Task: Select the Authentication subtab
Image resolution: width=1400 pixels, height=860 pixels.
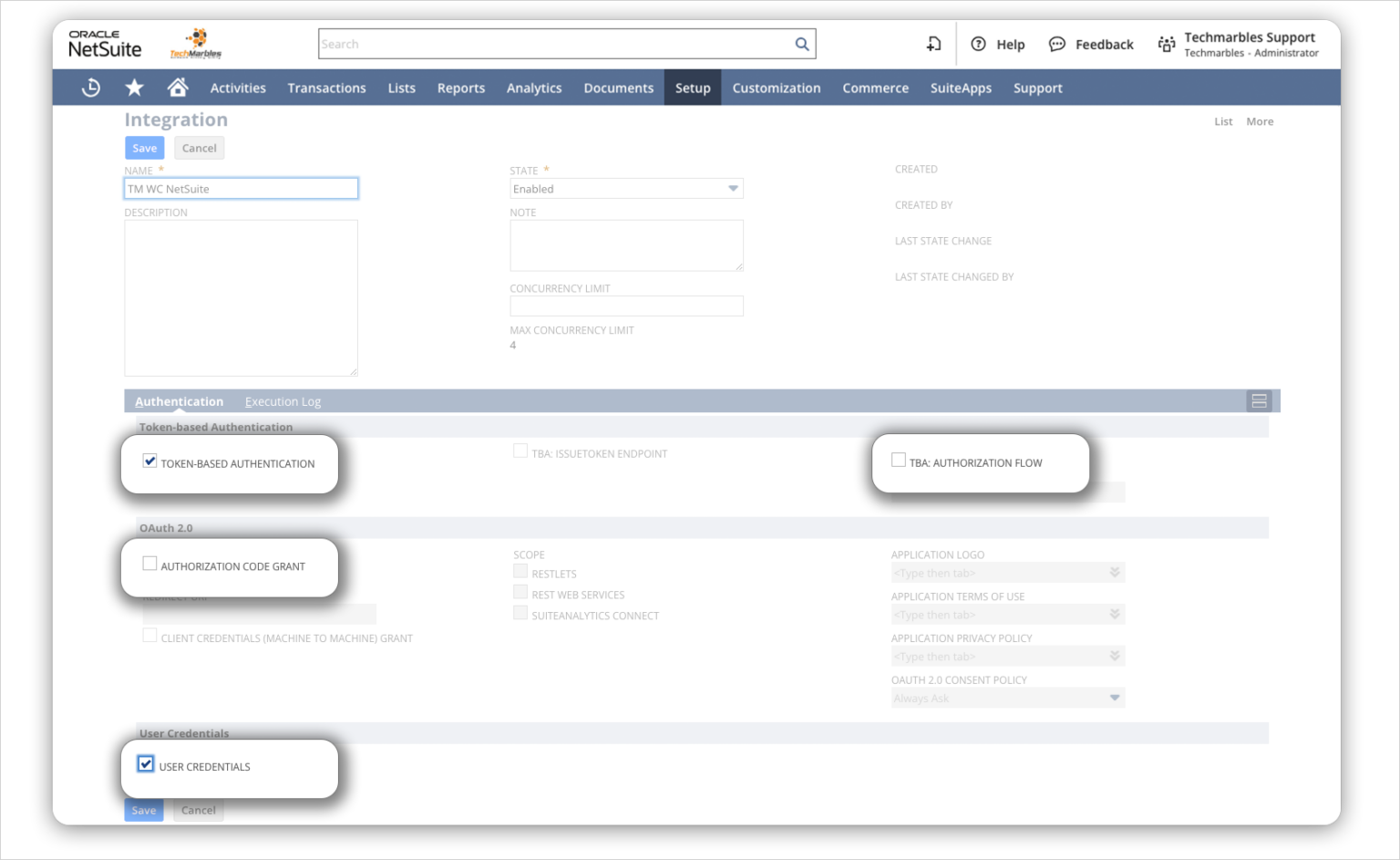Action: [179, 401]
